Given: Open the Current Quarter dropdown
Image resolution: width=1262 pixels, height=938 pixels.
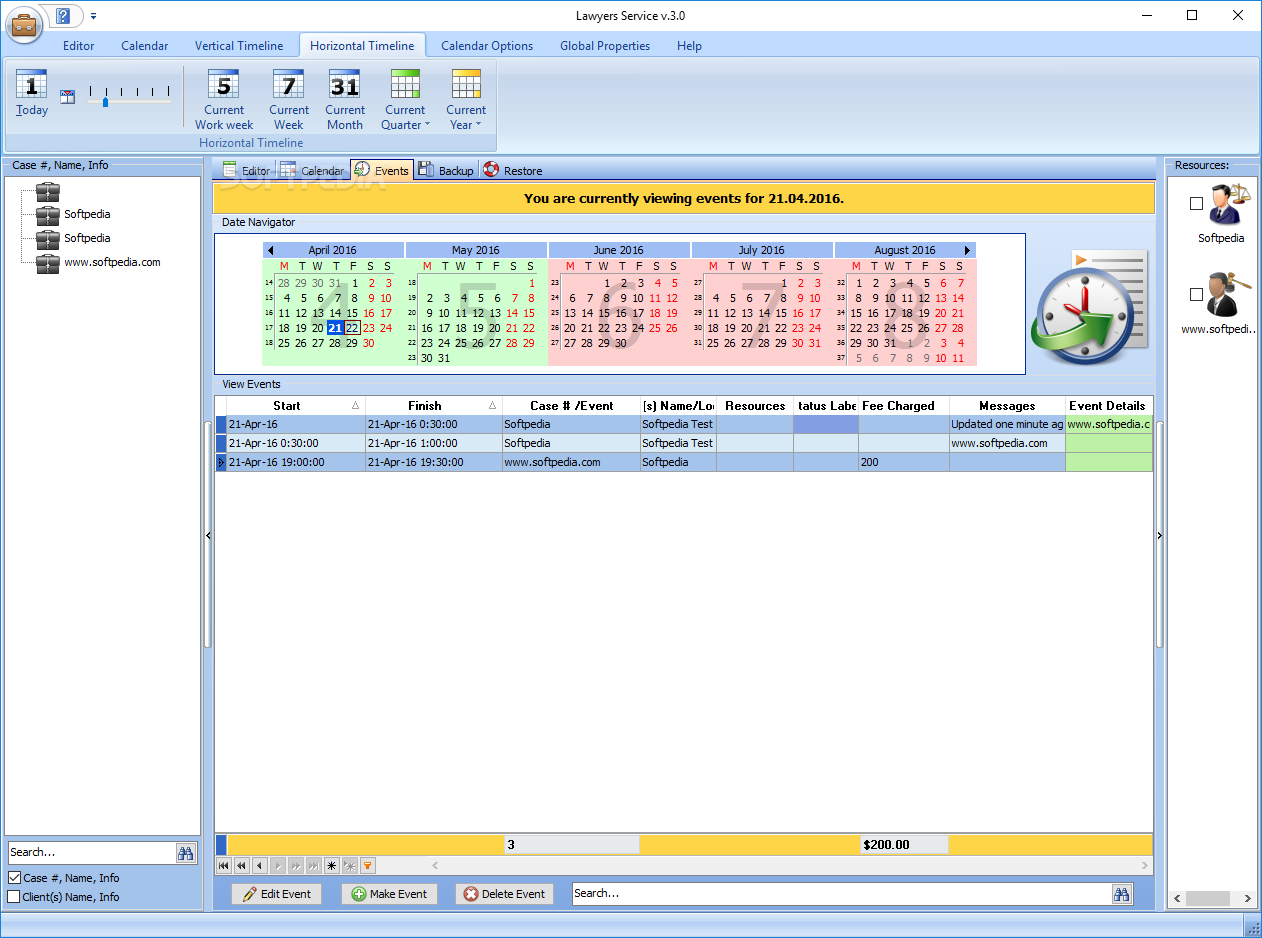Looking at the screenshot, I should tap(405, 99).
